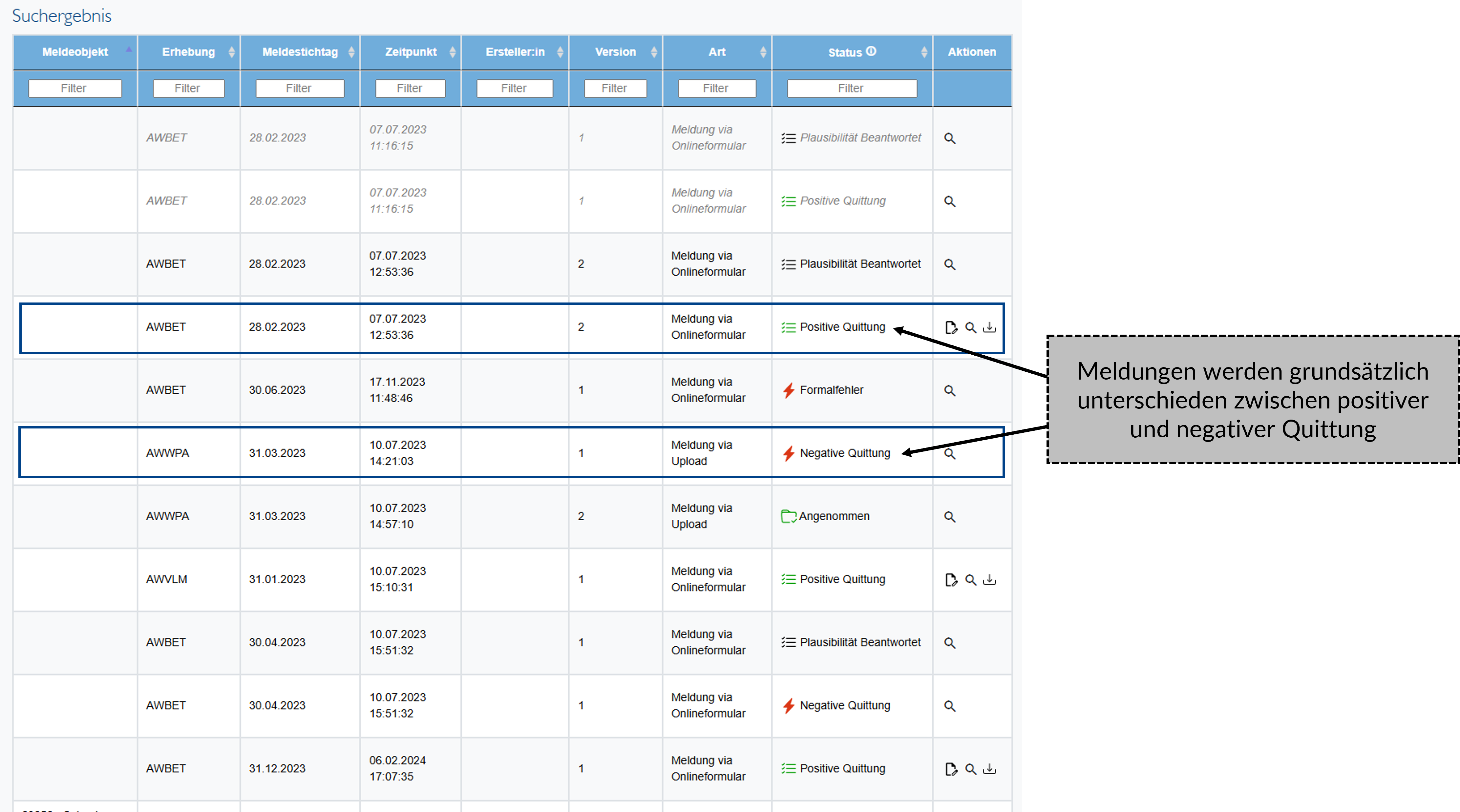Viewport: 1460px width, 812px height.
Task: Sort by Zeitpunkt column arrows
Action: point(452,52)
